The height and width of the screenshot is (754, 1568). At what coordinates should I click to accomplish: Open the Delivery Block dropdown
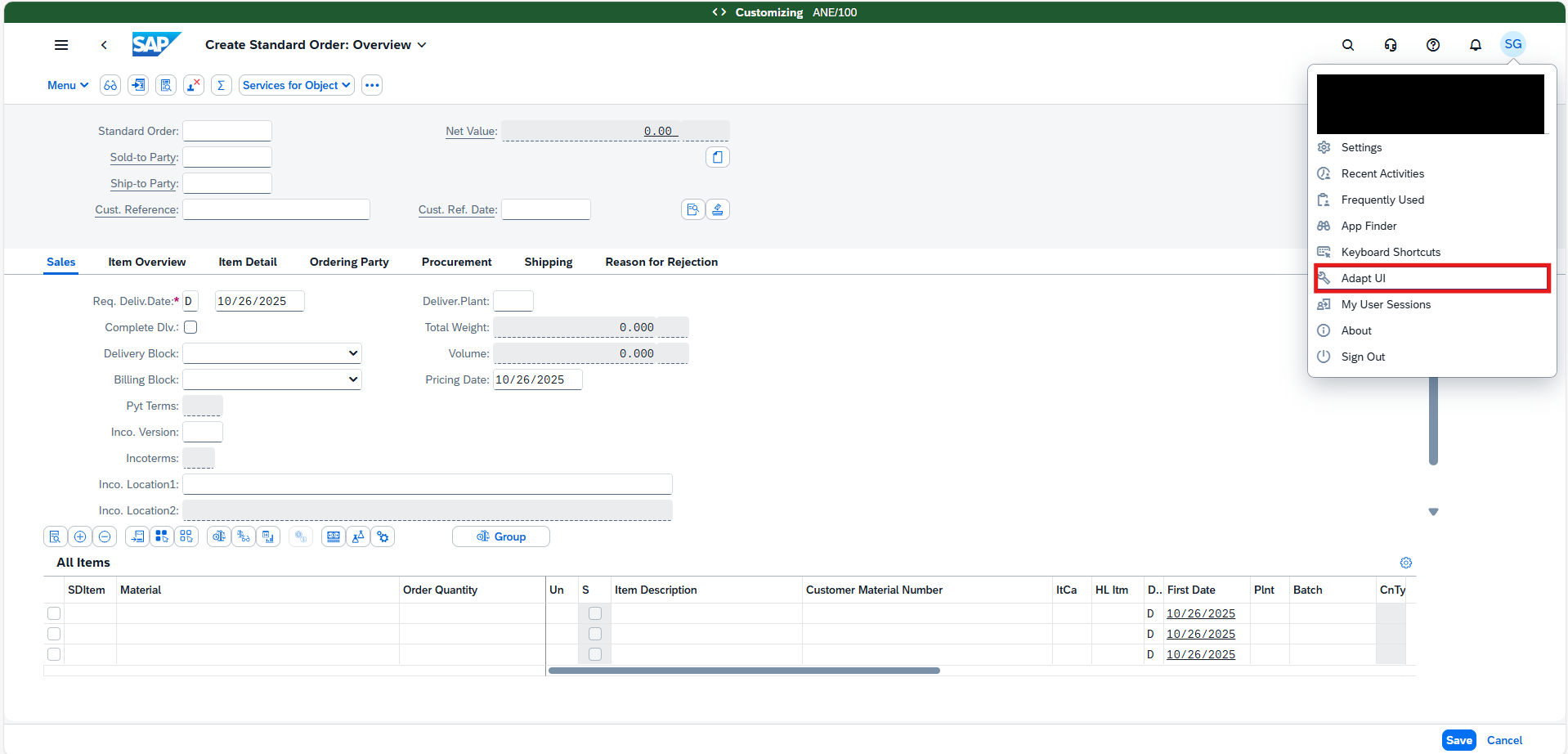[271, 352]
